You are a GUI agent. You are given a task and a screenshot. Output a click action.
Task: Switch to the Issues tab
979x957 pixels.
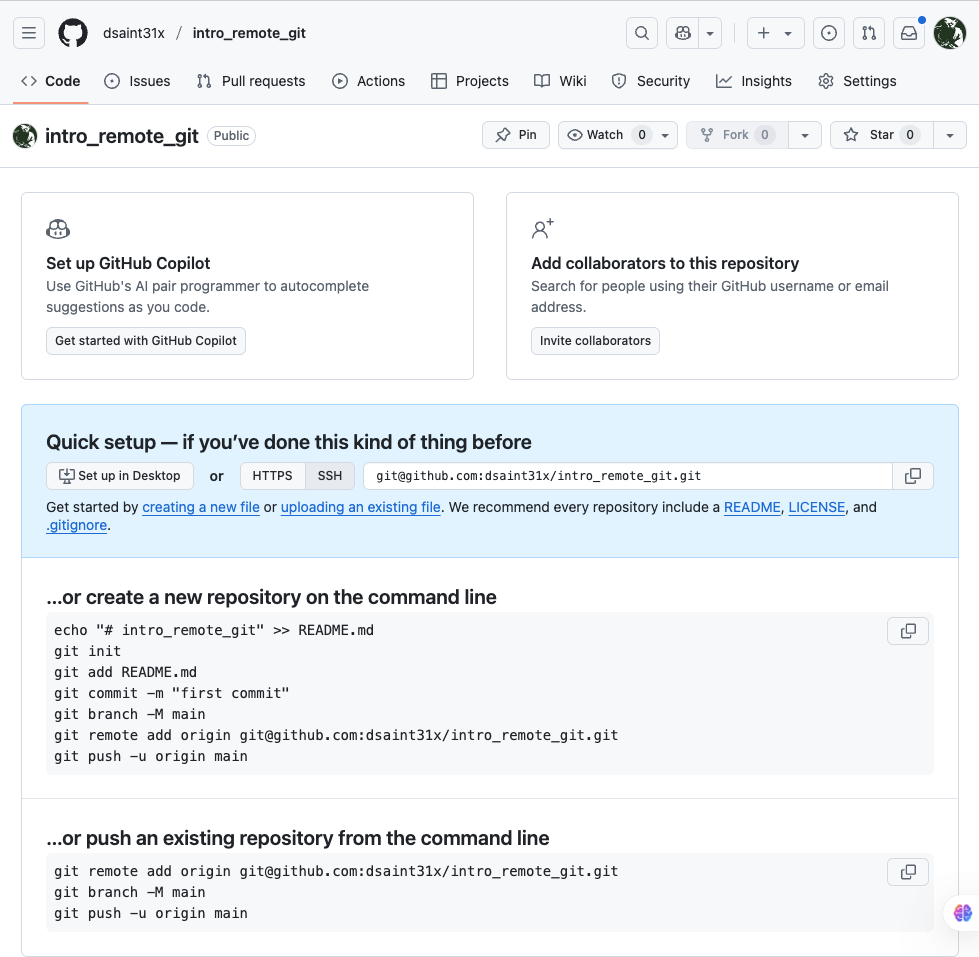(137, 81)
